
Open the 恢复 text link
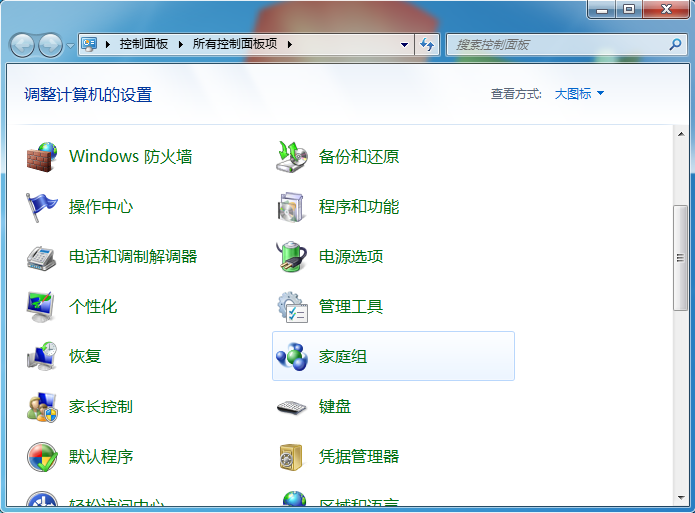tap(85, 356)
